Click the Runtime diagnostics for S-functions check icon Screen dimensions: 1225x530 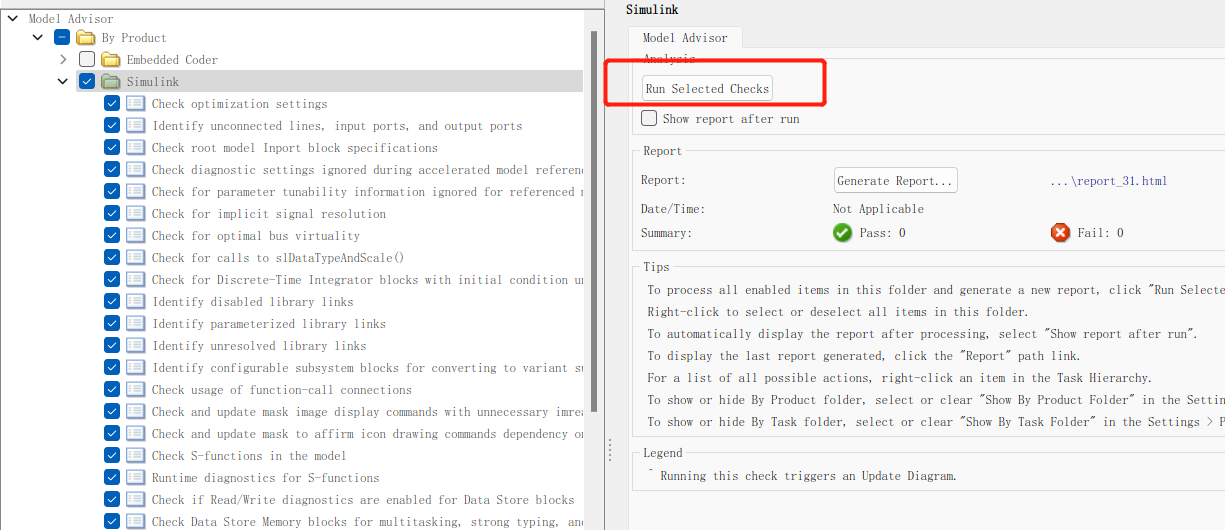pos(135,478)
